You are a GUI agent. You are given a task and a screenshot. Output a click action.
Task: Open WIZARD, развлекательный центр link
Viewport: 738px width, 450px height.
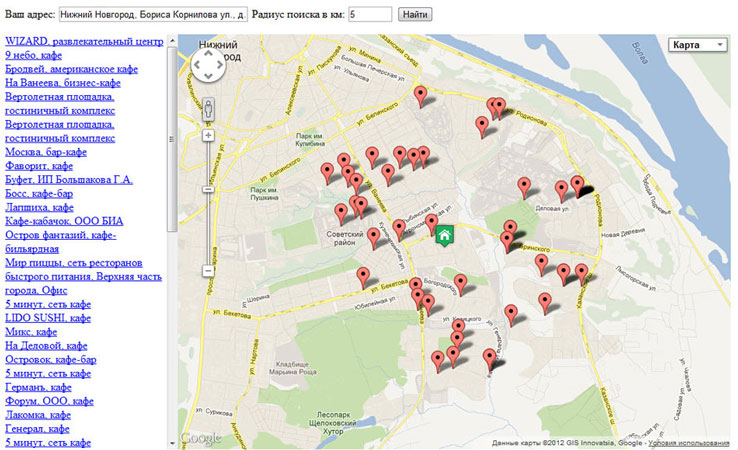pos(84,41)
